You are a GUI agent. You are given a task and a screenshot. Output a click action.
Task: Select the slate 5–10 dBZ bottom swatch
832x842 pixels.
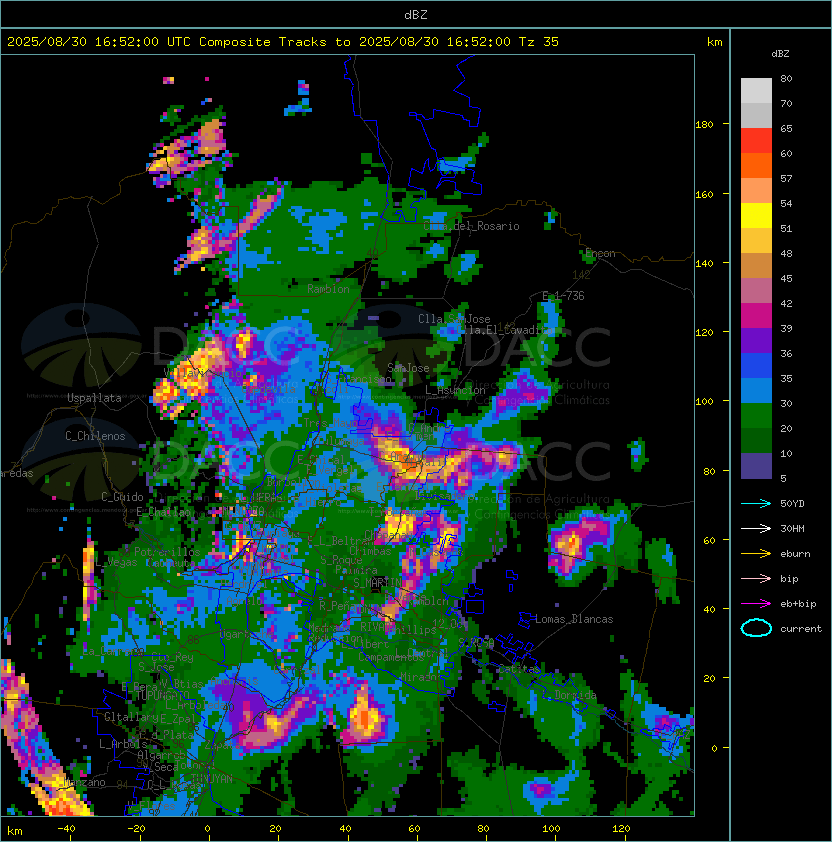pos(756,466)
